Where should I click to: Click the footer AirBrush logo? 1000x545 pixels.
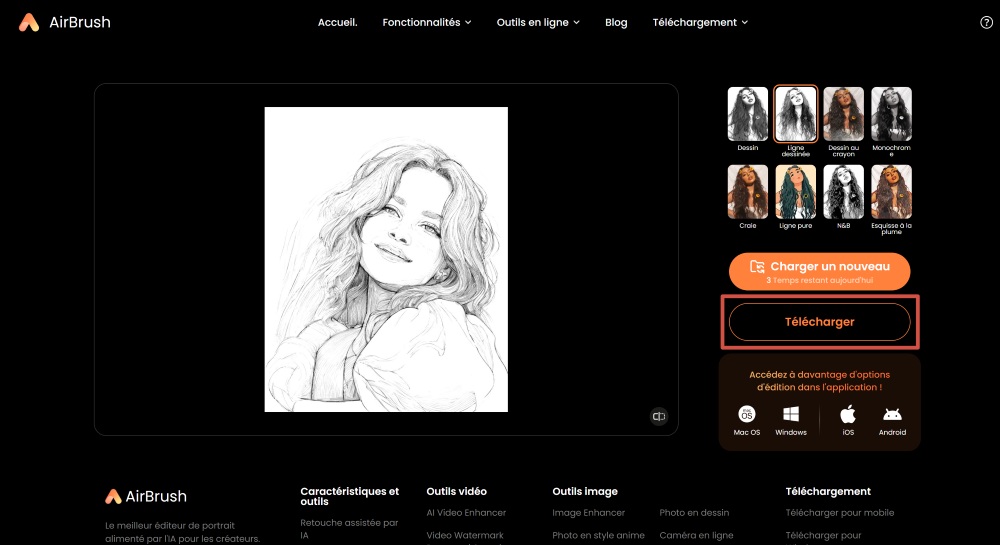point(146,496)
